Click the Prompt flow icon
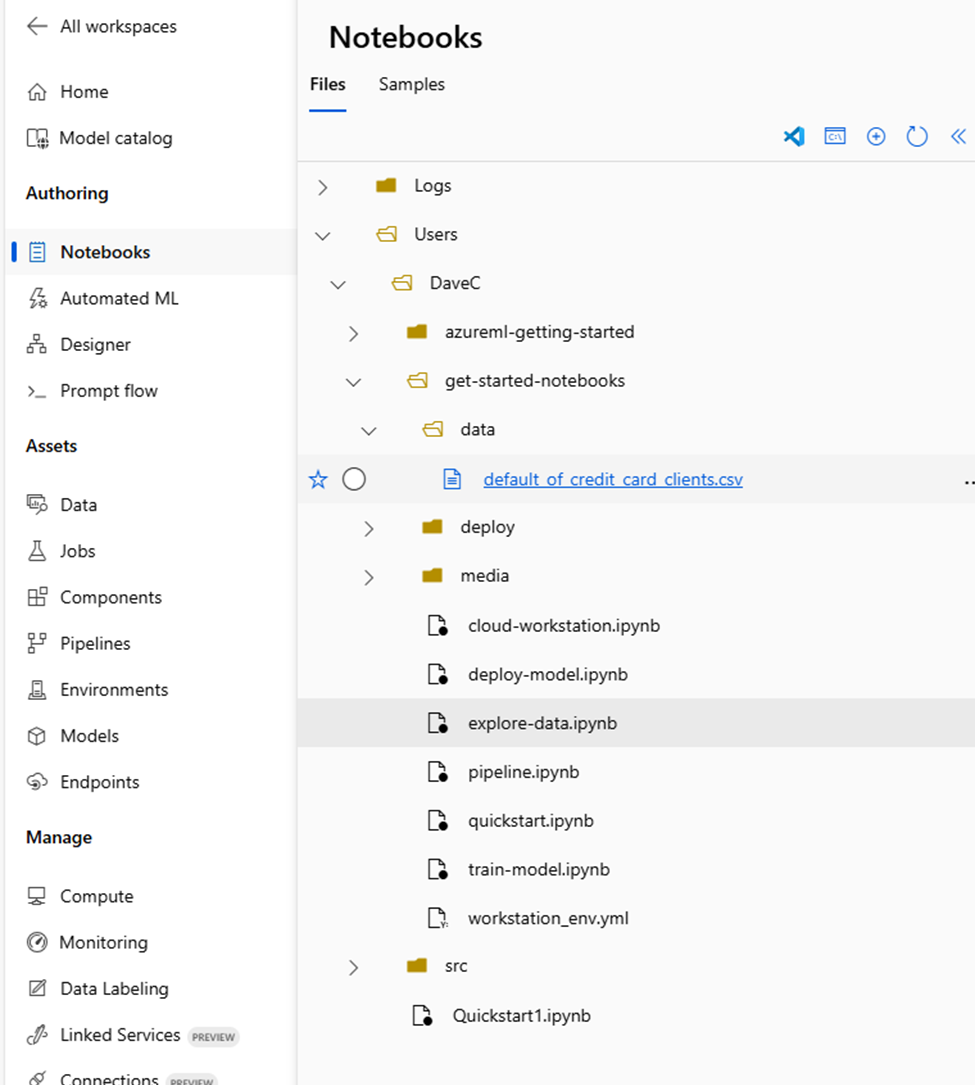This screenshot has height=1085, width=975. click(x=37, y=392)
